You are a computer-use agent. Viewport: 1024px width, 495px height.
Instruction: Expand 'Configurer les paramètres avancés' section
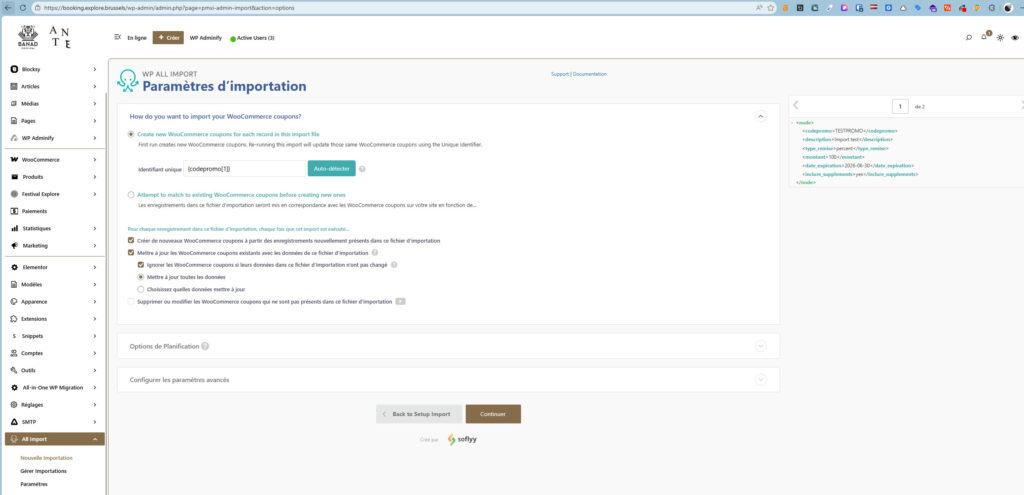click(x=760, y=379)
